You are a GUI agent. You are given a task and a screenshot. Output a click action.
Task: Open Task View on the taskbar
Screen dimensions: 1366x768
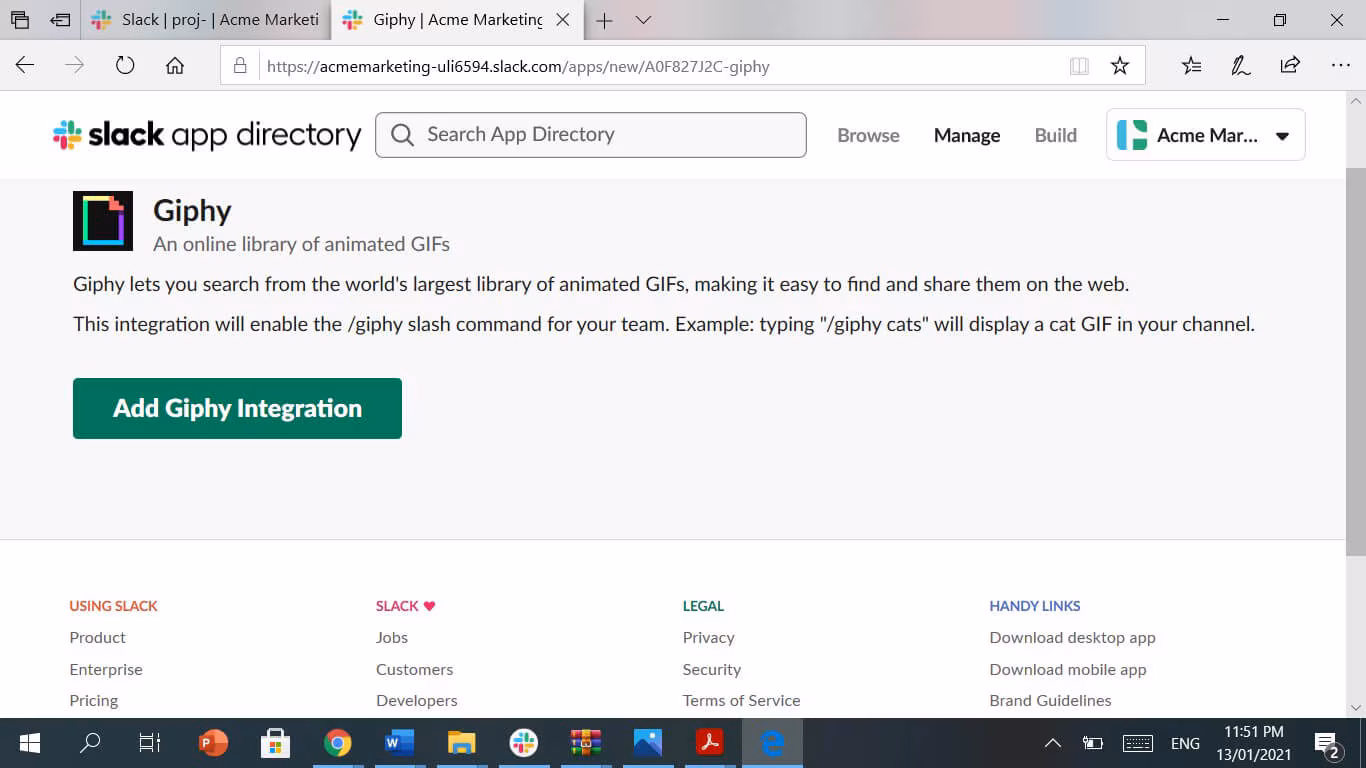(150, 743)
